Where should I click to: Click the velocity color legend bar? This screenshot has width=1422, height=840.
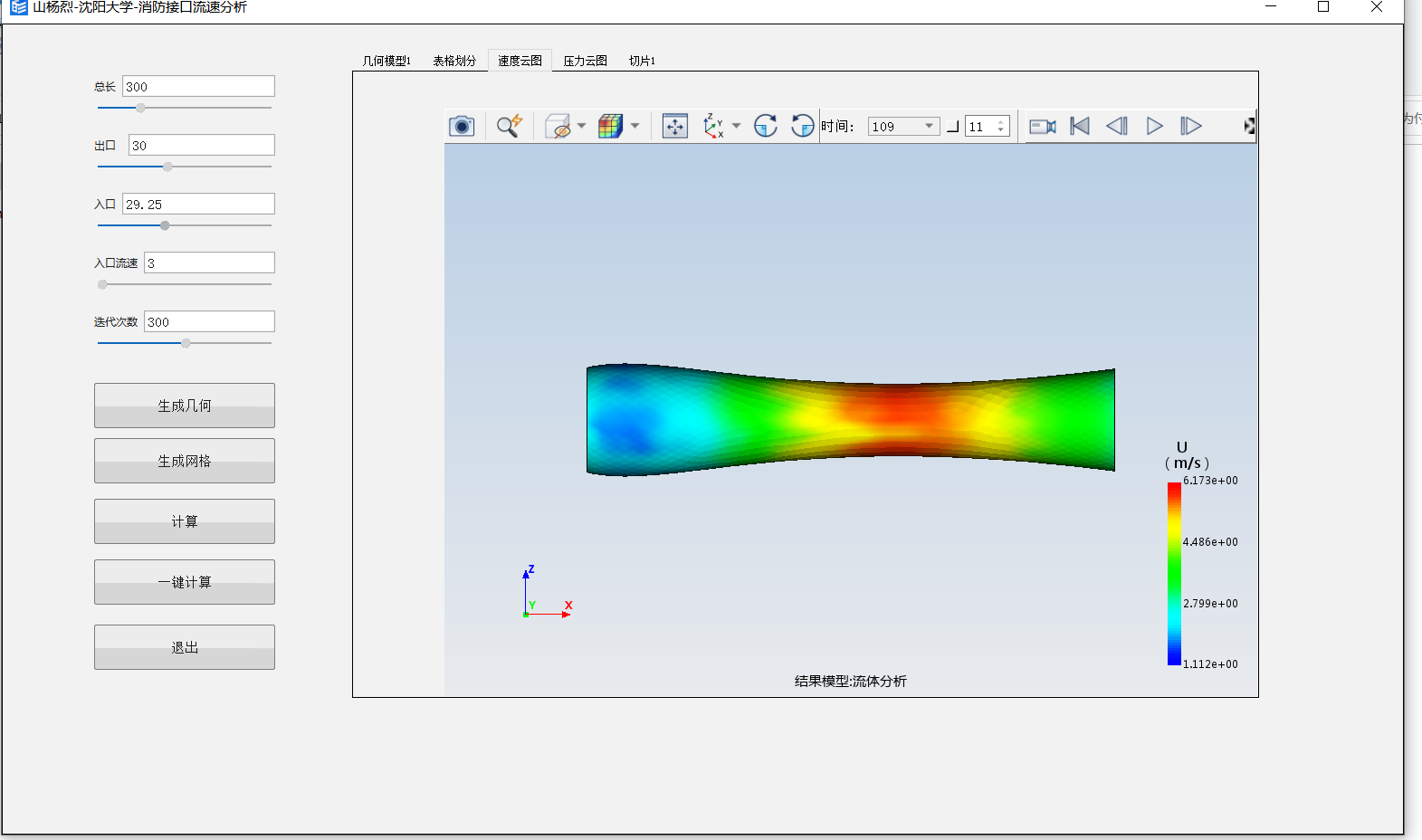(x=1174, y=573)
